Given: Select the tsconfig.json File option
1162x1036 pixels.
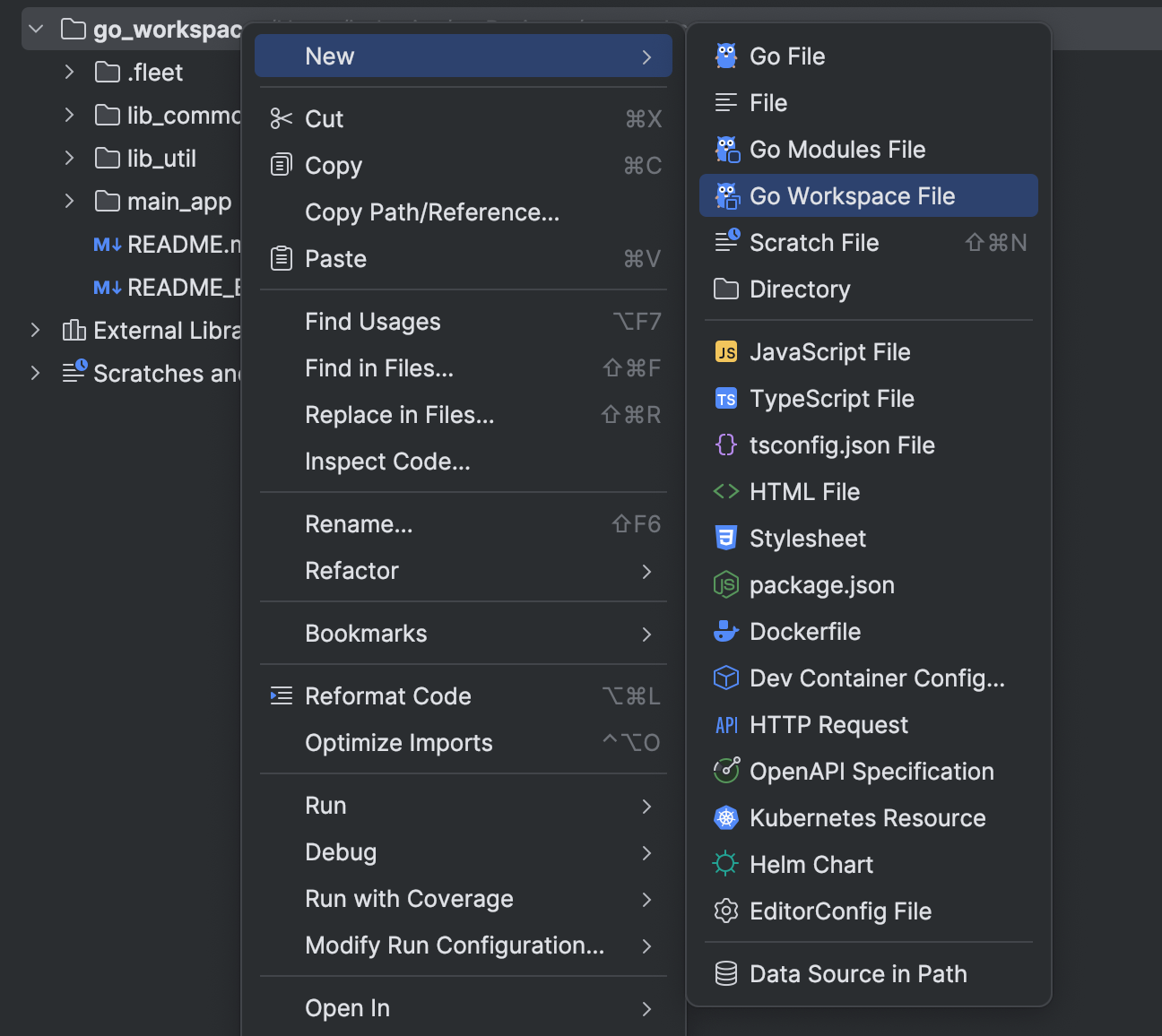Looking at the screenshot, I should click(842, 445).
